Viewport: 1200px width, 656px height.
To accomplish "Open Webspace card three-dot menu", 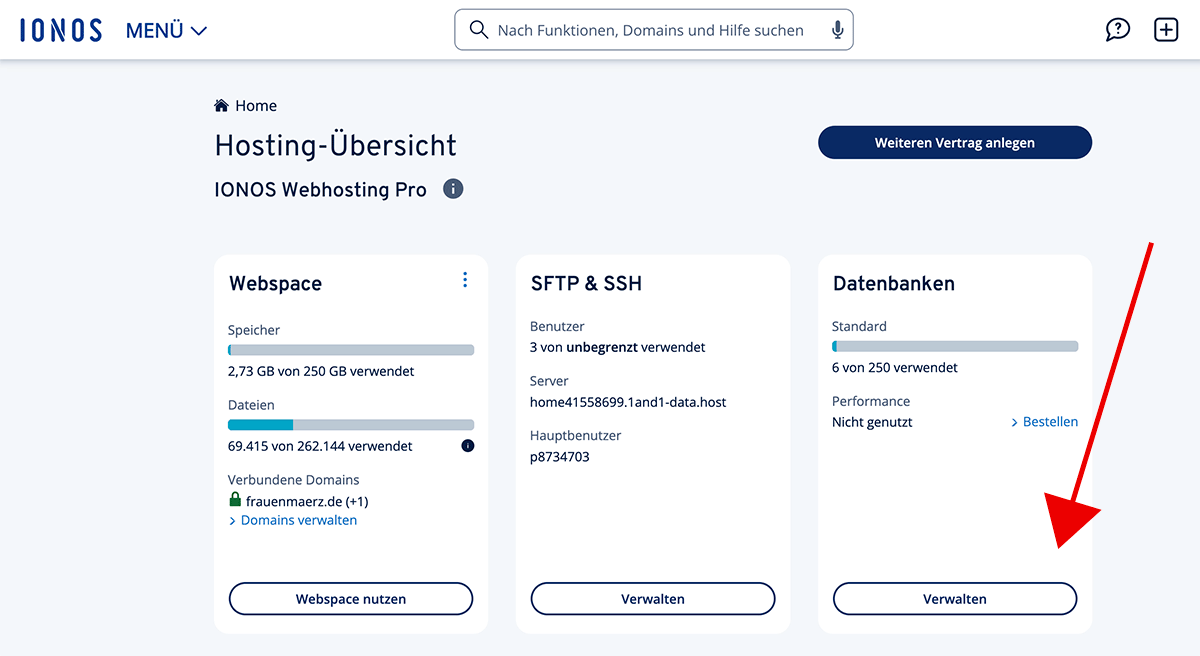I will pos(465,280).
